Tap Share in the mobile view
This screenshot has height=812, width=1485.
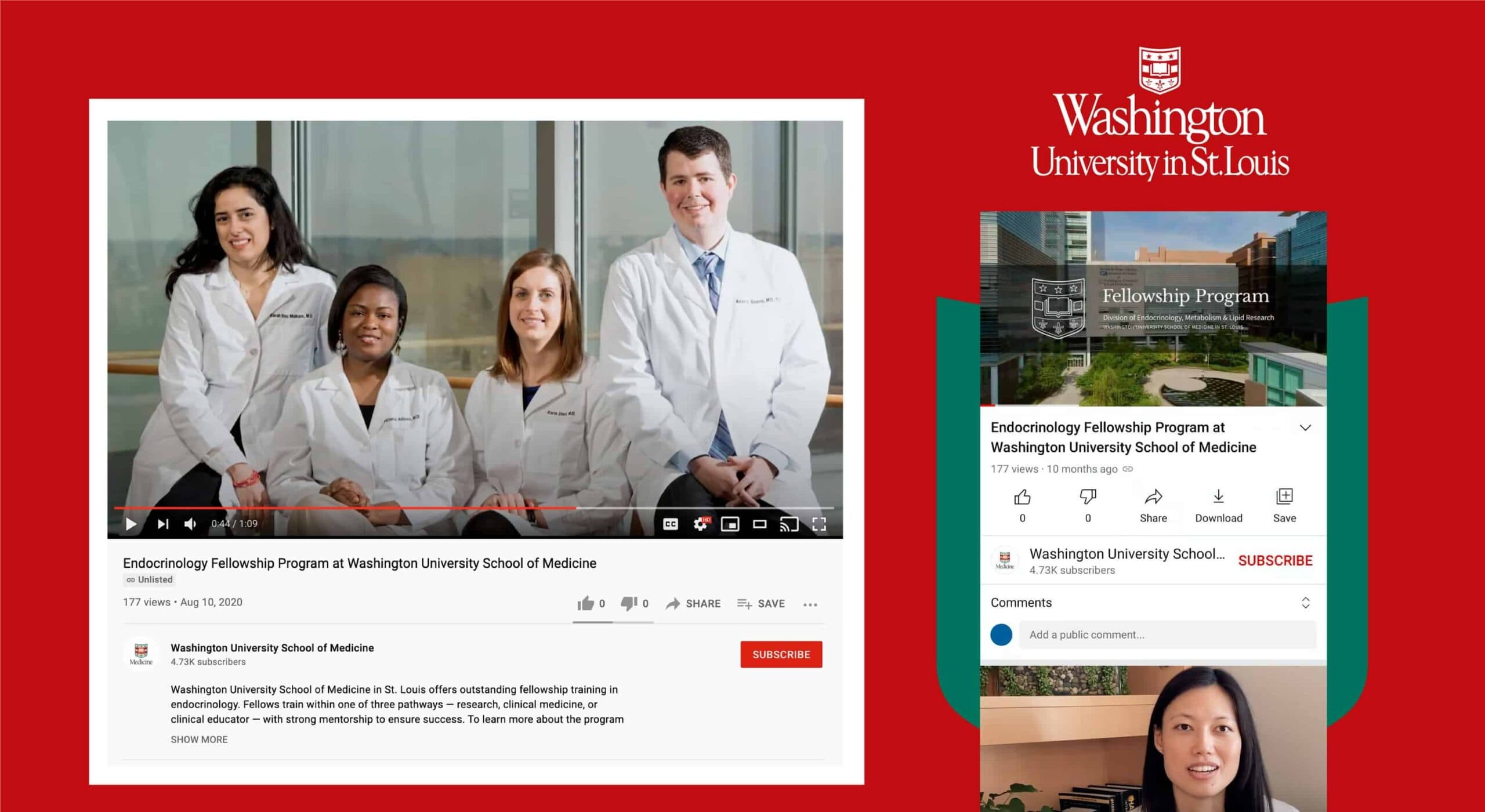click(x=1153, y=506)
